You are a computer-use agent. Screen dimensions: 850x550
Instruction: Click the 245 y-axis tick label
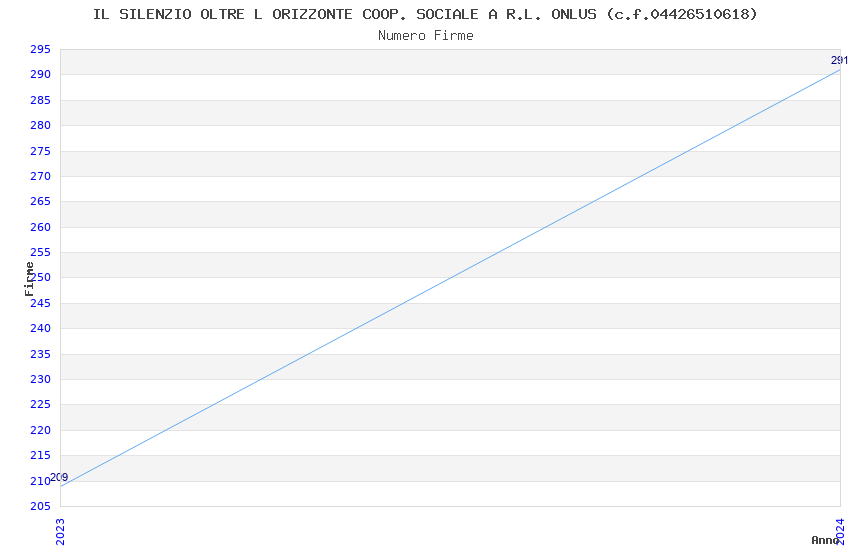[41, 303]
